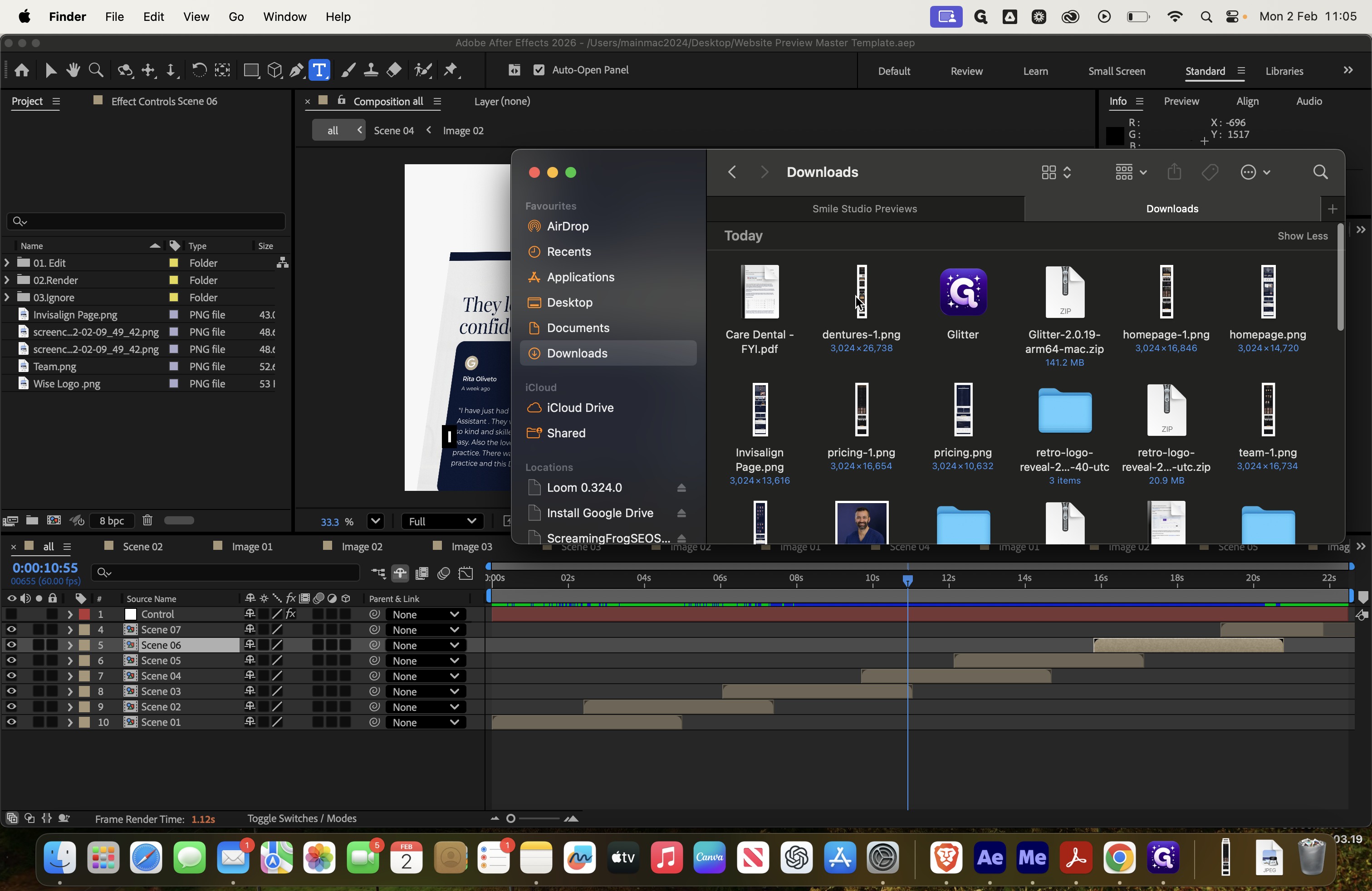Expand the 01. Edit folder
The height and width of the screenshot is (891, 1372).
[7, 263]
